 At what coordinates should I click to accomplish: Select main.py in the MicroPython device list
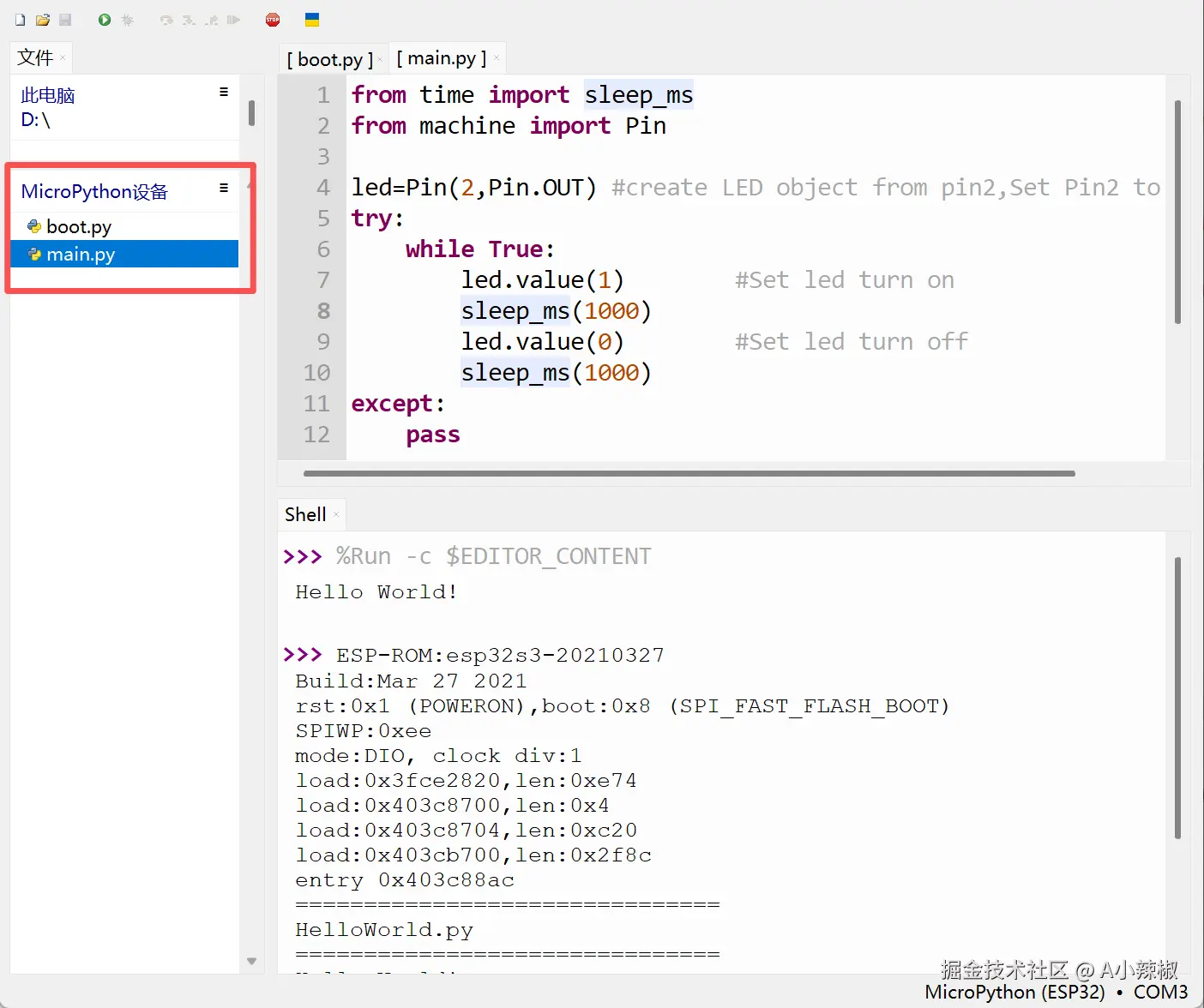click(124, 254)
